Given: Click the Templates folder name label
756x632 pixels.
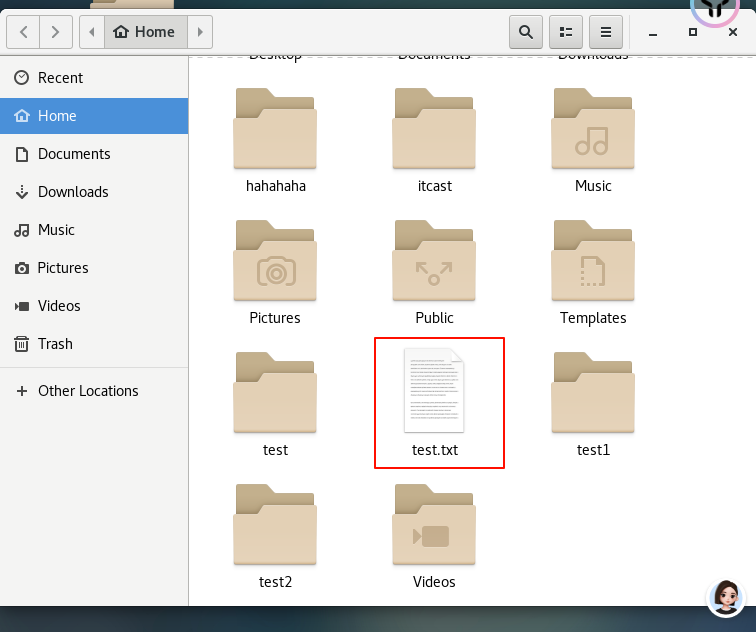Looking at the screenshot, I should pos(593,318).
